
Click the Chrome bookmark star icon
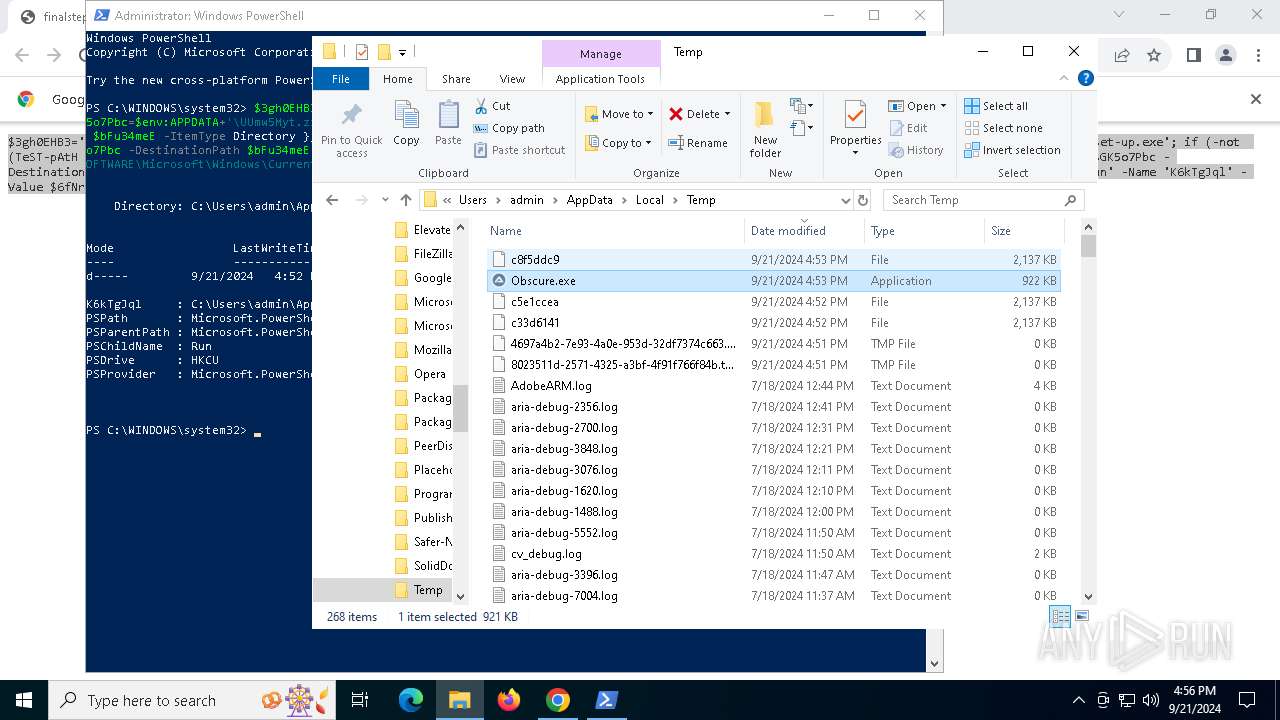click(x=1154, y=55)
